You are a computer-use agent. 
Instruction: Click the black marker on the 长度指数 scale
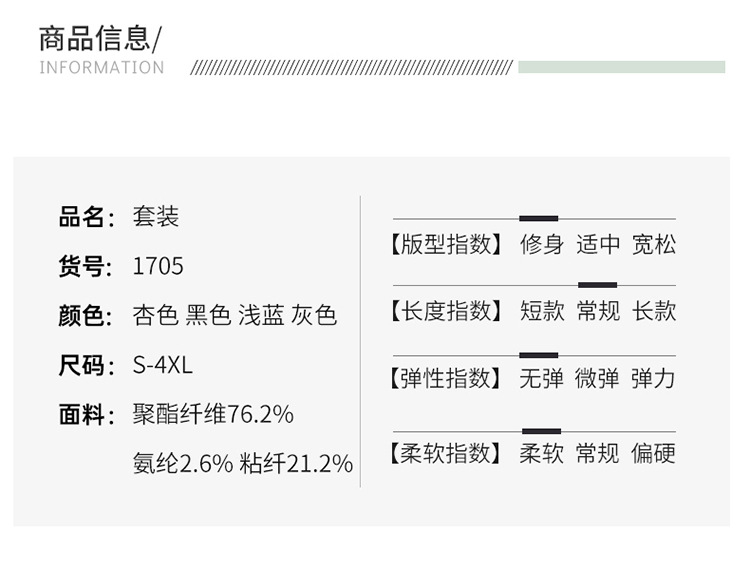click(597, 285)
